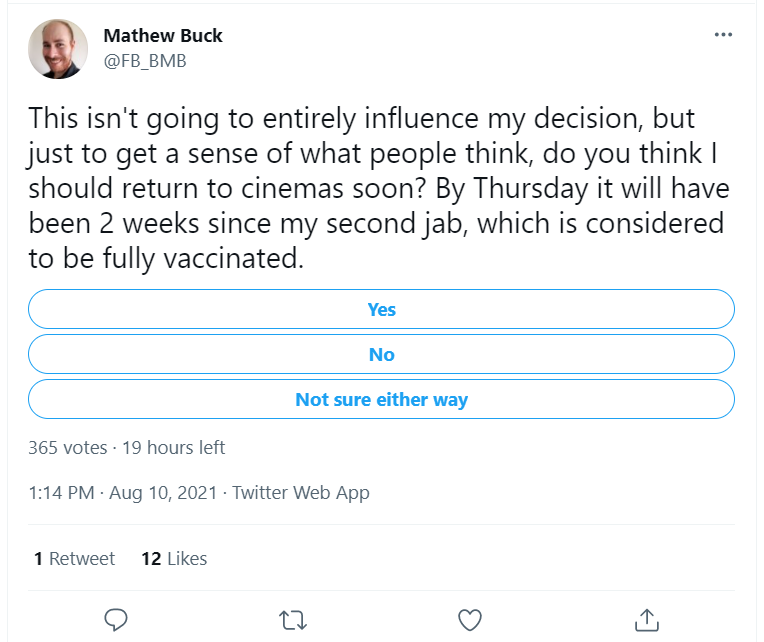Click the Aug 10, 2021 date link
The height and width of the screenshot is (642, 764).
[163, 493]
